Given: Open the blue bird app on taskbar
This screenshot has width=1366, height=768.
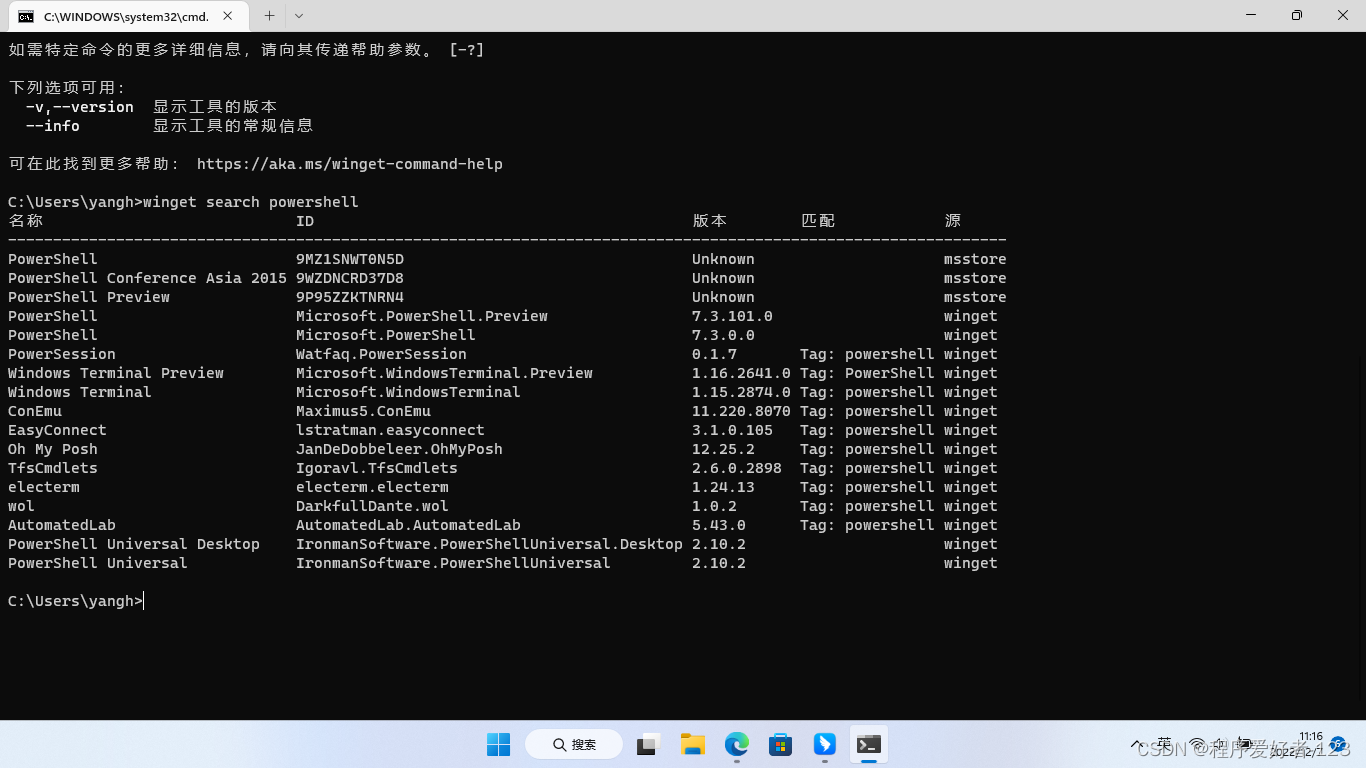Looking at the screenshot, I should [x=825, y=744].
